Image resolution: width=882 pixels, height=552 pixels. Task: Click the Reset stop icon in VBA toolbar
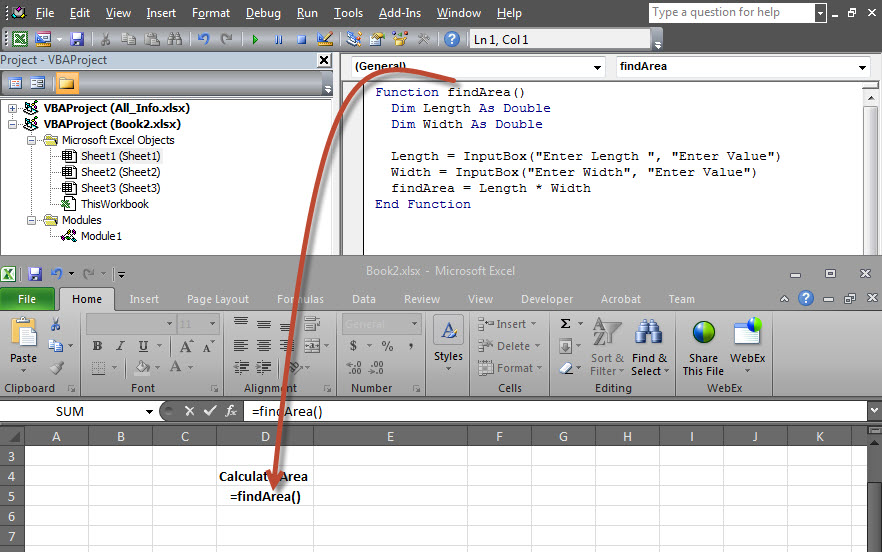point(301,40)
